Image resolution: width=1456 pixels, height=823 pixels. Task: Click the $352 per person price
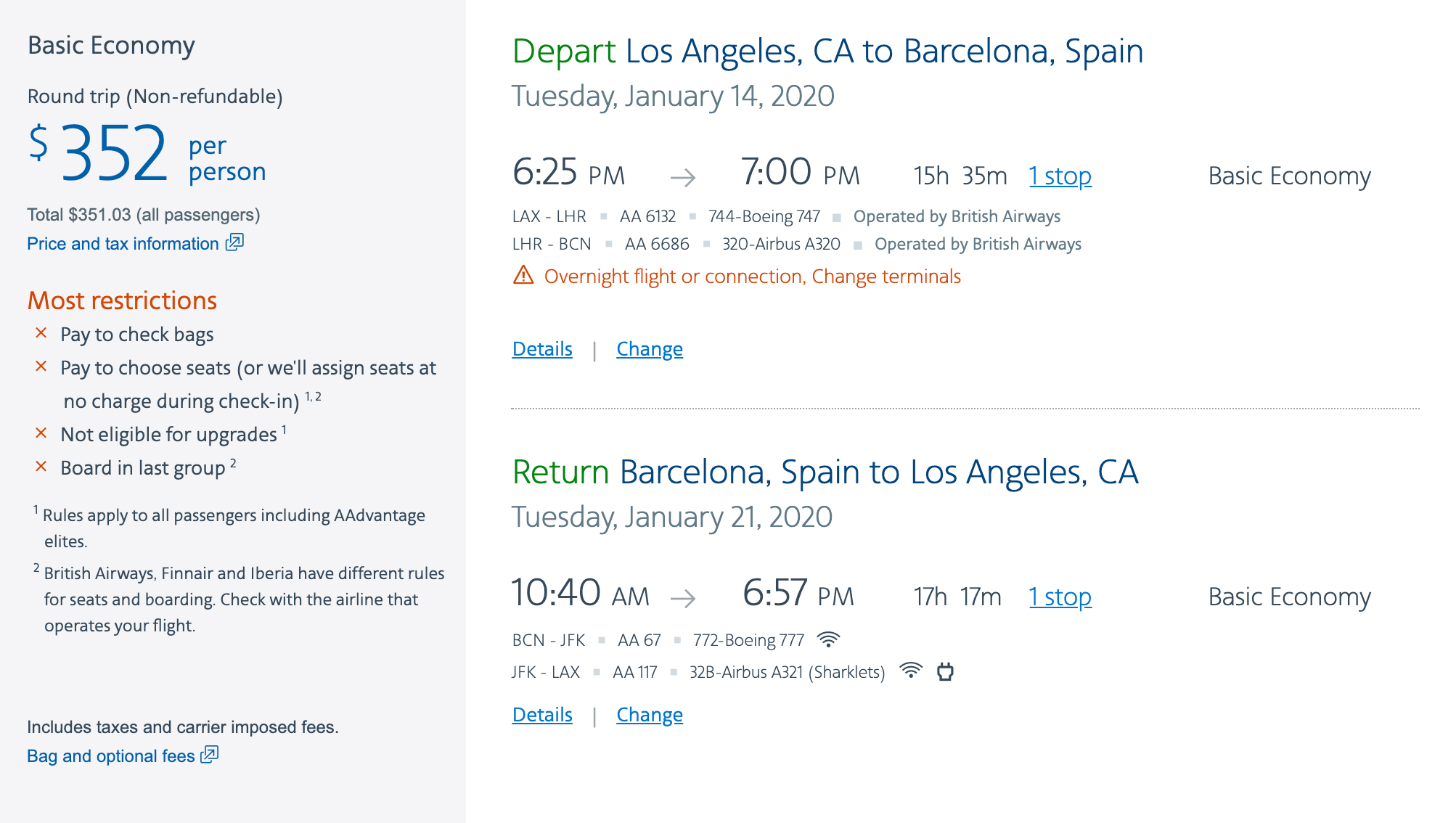[115, 153]
